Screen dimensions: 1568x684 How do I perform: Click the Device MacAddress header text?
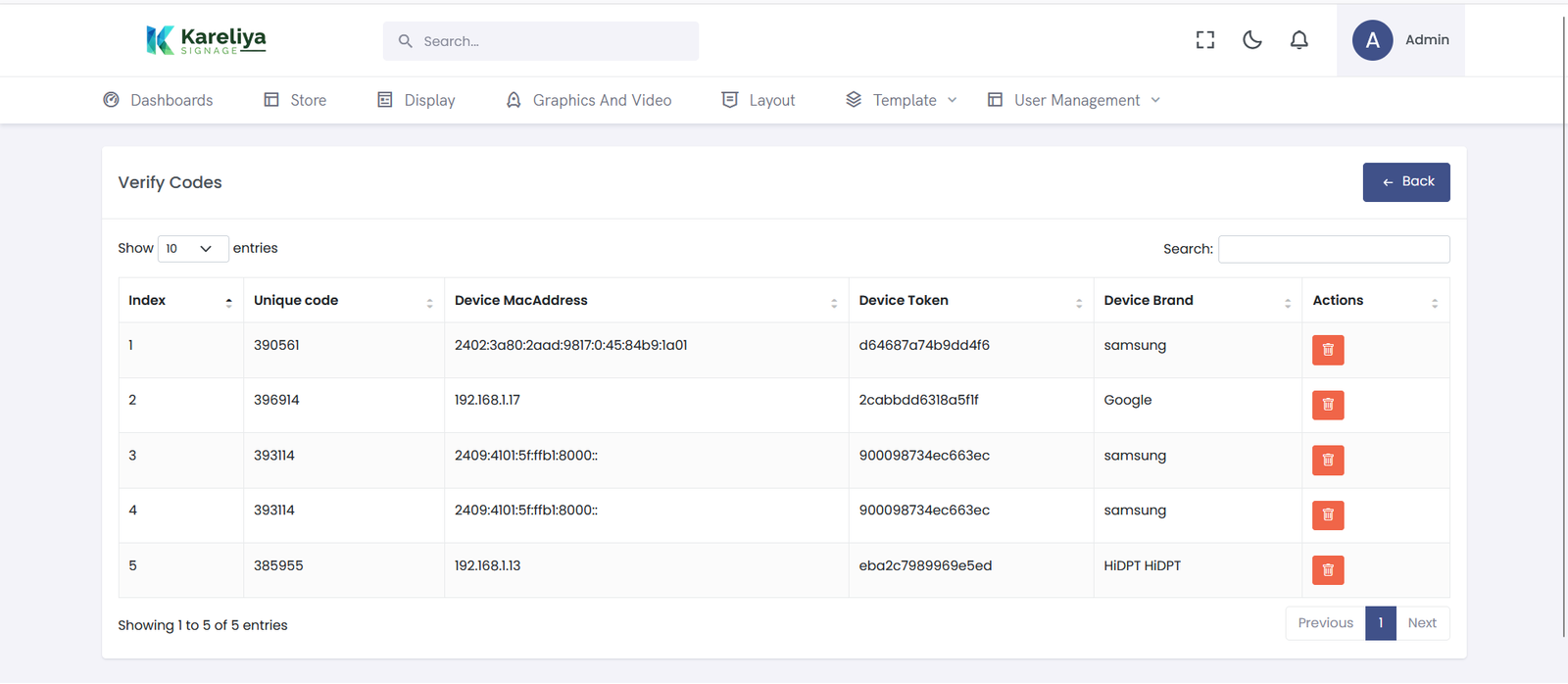click(521, 301)
